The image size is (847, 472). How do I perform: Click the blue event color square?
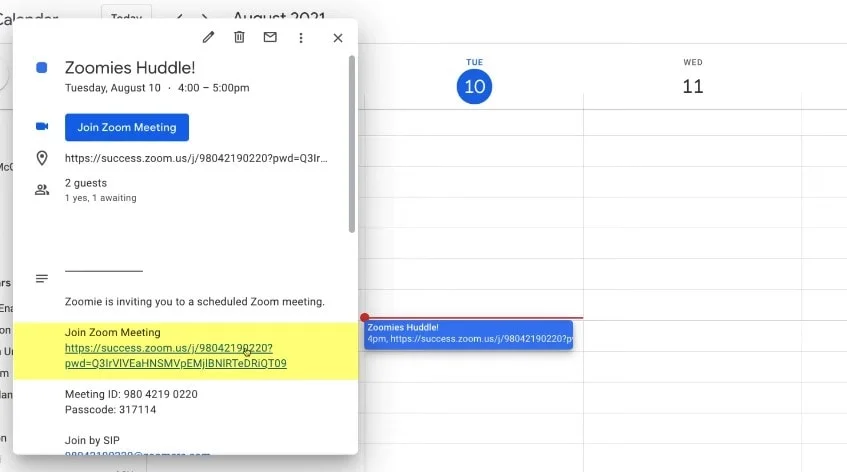pyautogui.click(x=42, y=68)
